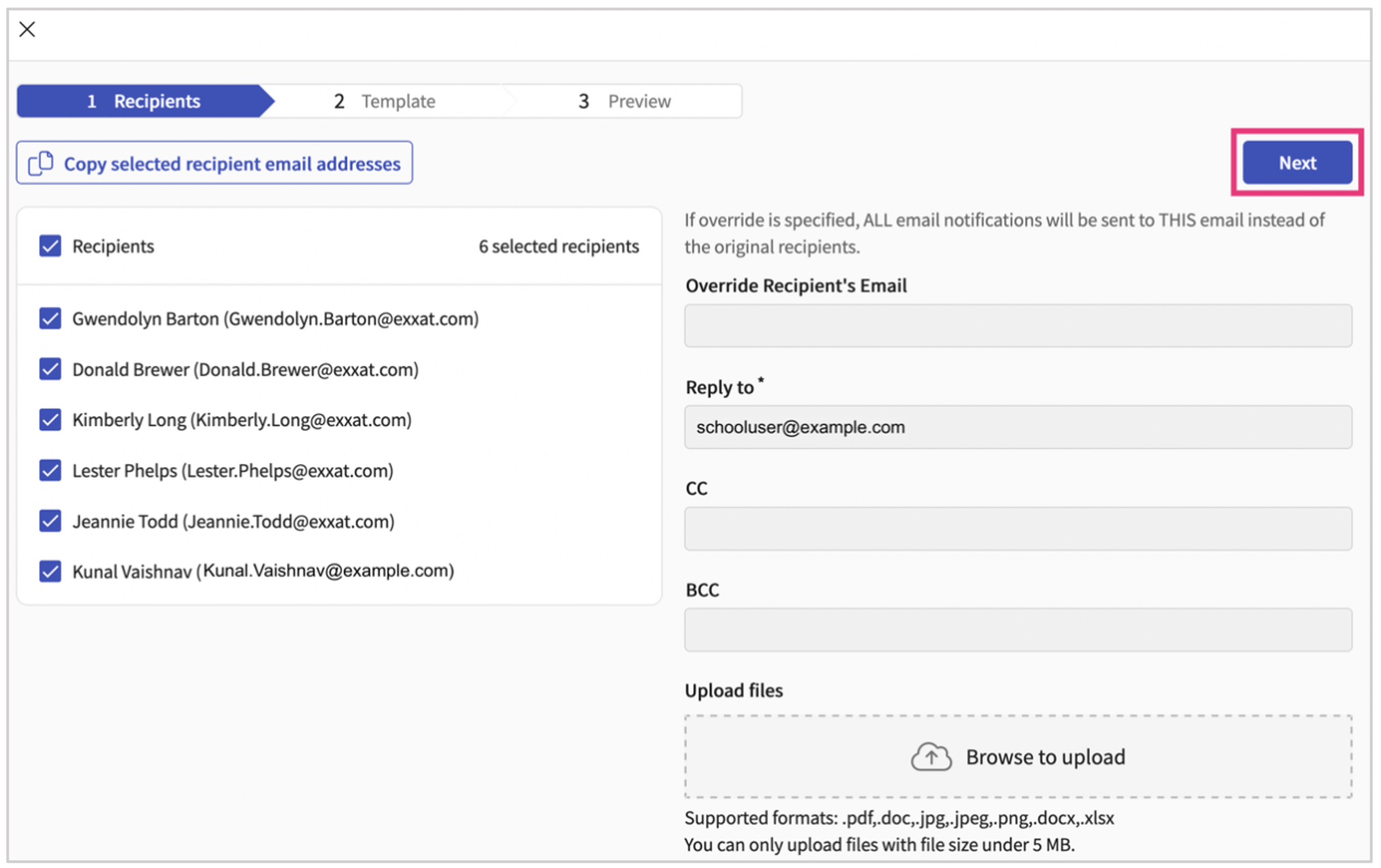This screenshot has width=1381, height=868.
Task: Switch to the Template step
Action: [386, 101]
